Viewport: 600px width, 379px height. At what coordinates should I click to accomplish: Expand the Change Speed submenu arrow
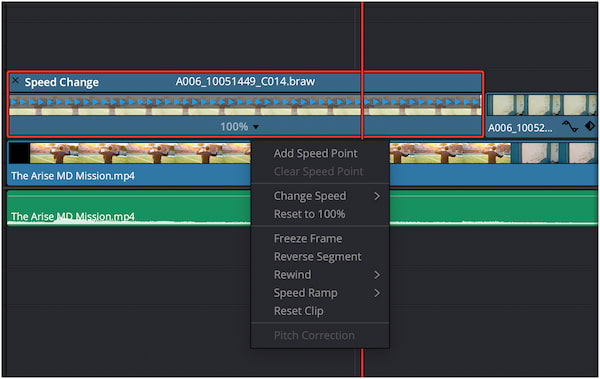coord(377,196)
